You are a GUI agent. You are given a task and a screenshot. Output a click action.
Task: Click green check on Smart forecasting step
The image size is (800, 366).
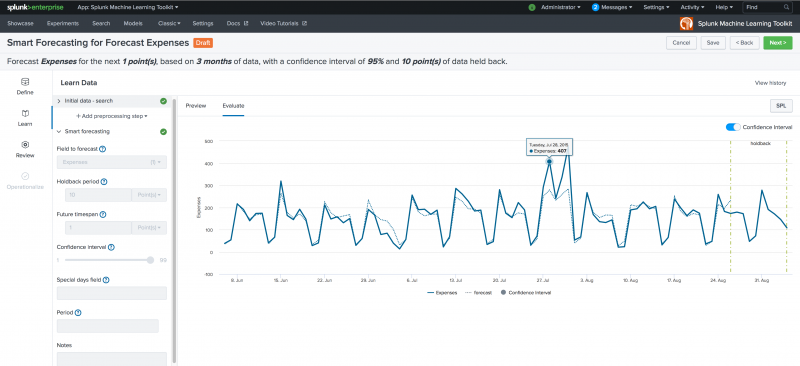[x=163, y=132]
